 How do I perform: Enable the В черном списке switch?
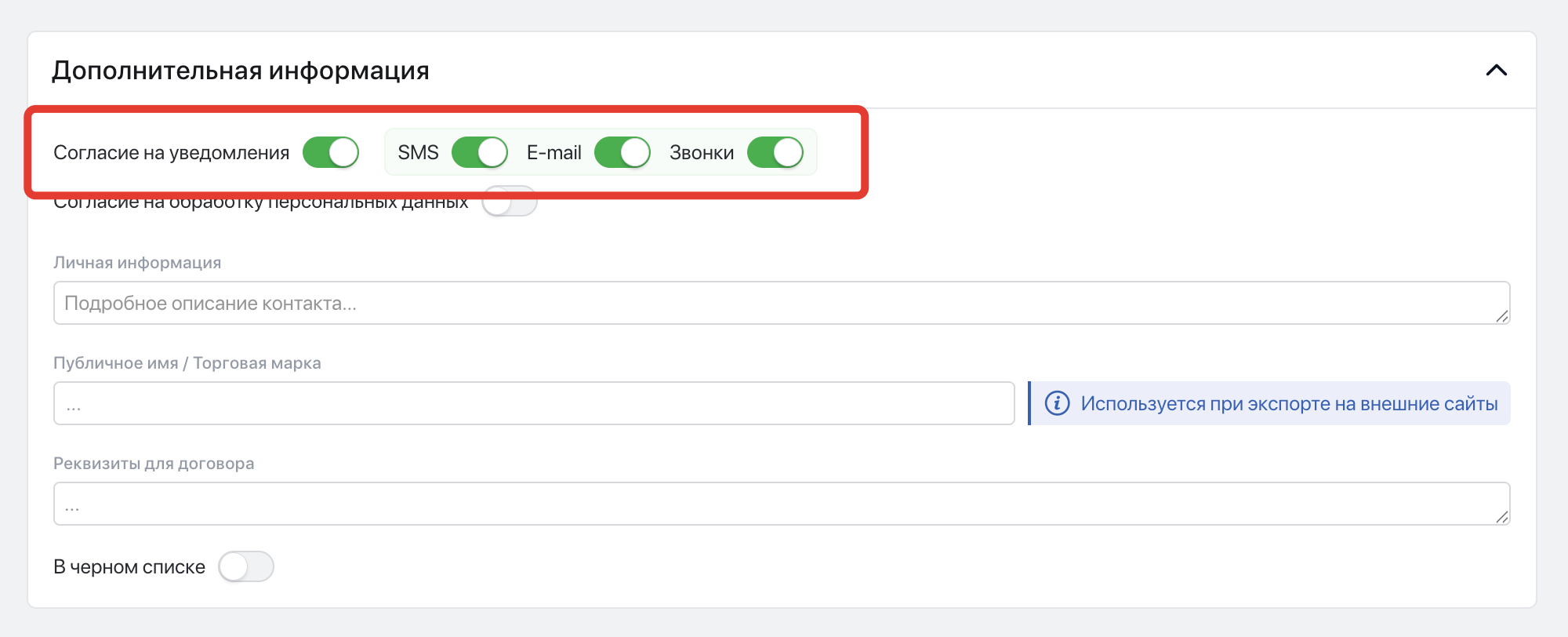tap(246, 566)
